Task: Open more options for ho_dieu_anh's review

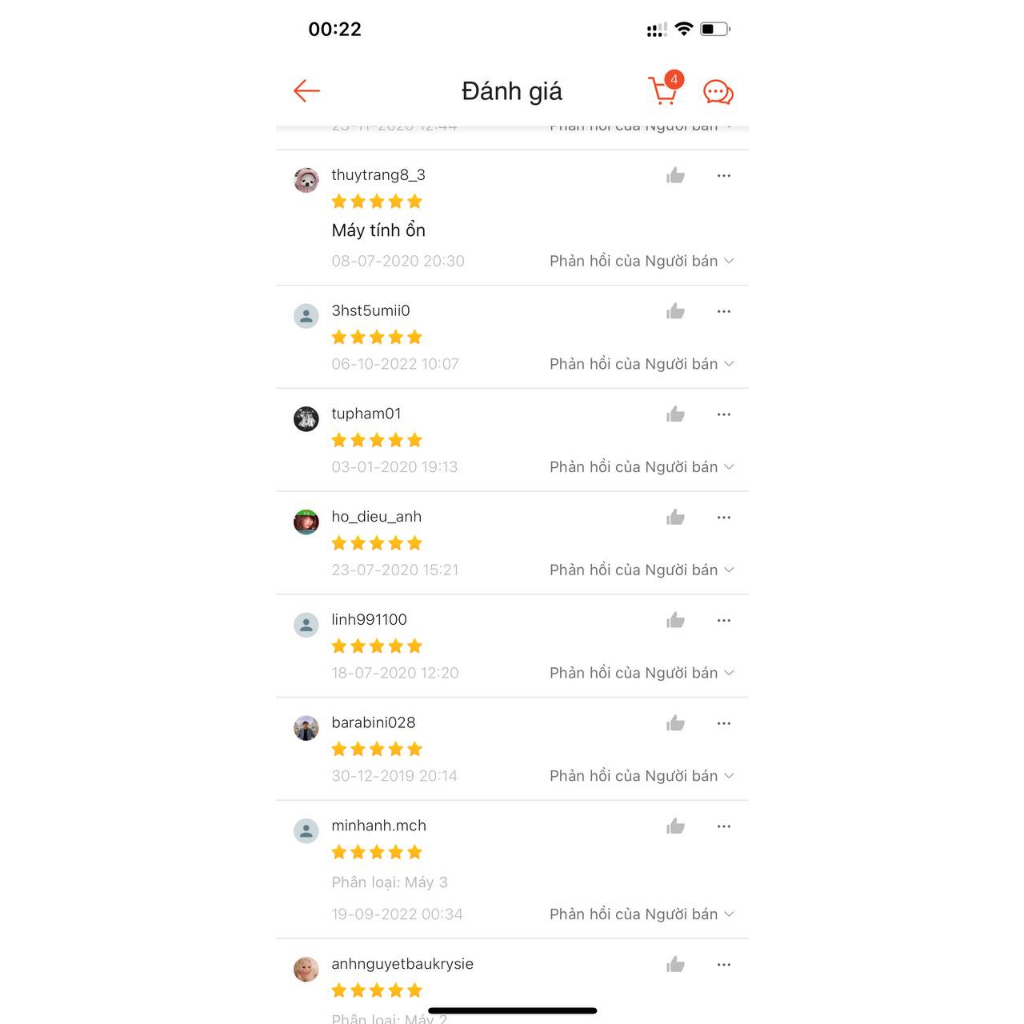Action: [x=724, y=518]
